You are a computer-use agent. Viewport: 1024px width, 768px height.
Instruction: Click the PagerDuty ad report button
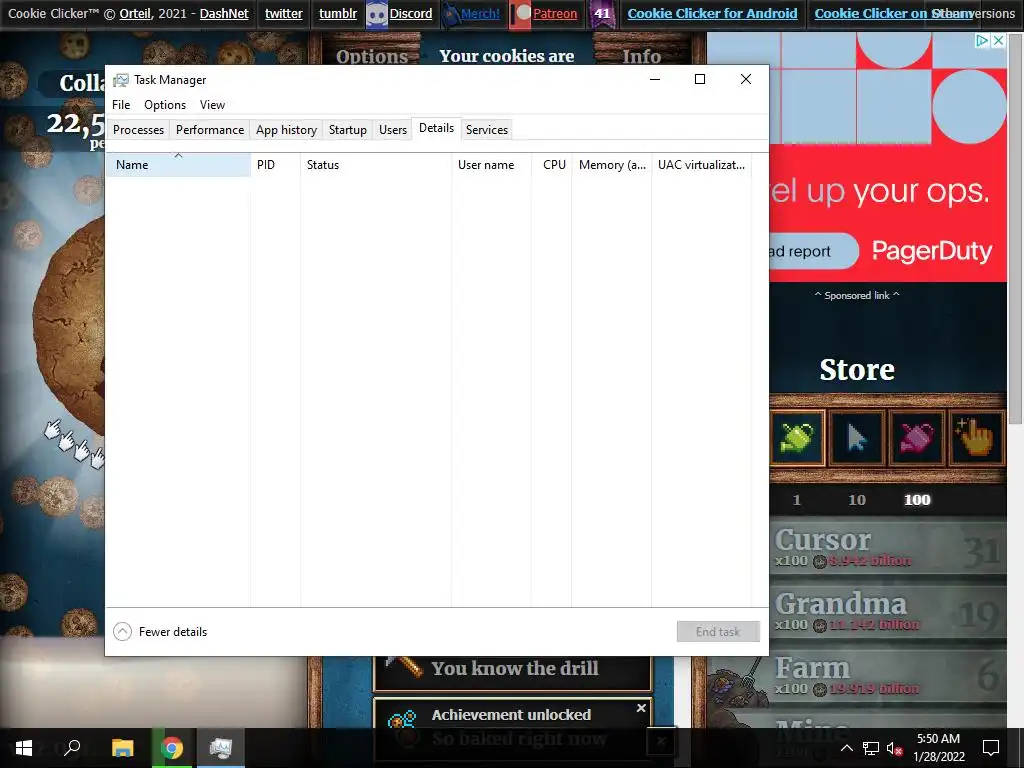point(814,251)
